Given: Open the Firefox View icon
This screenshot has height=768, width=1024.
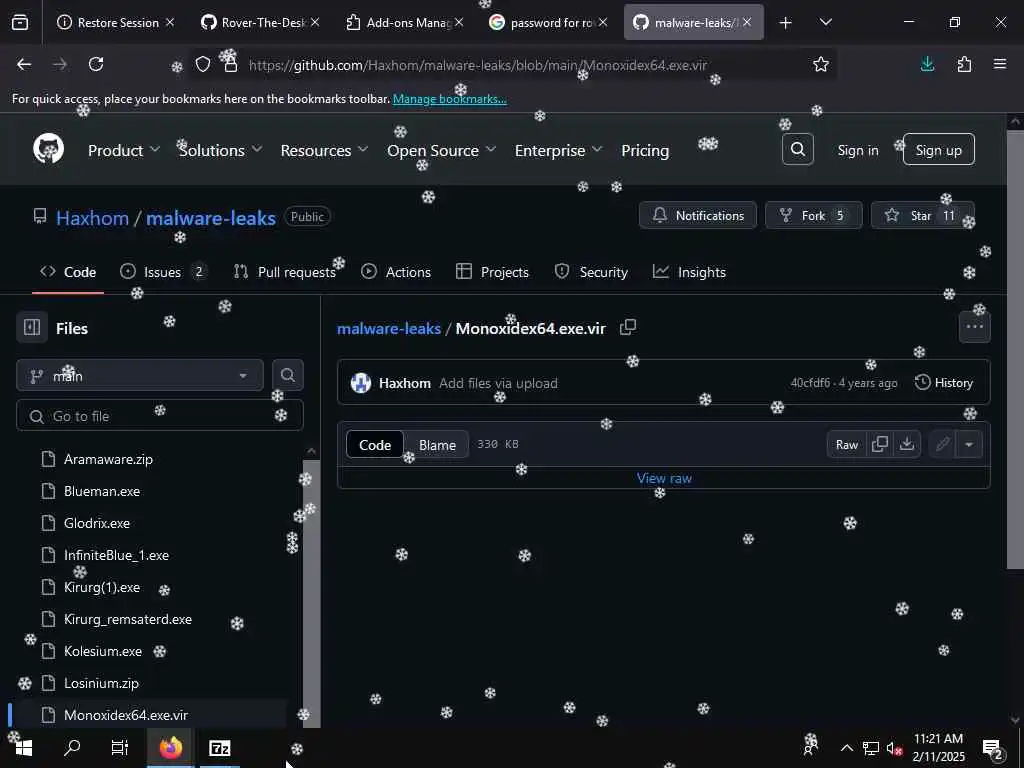Looking at the screenshot, I should coord(20,23).
